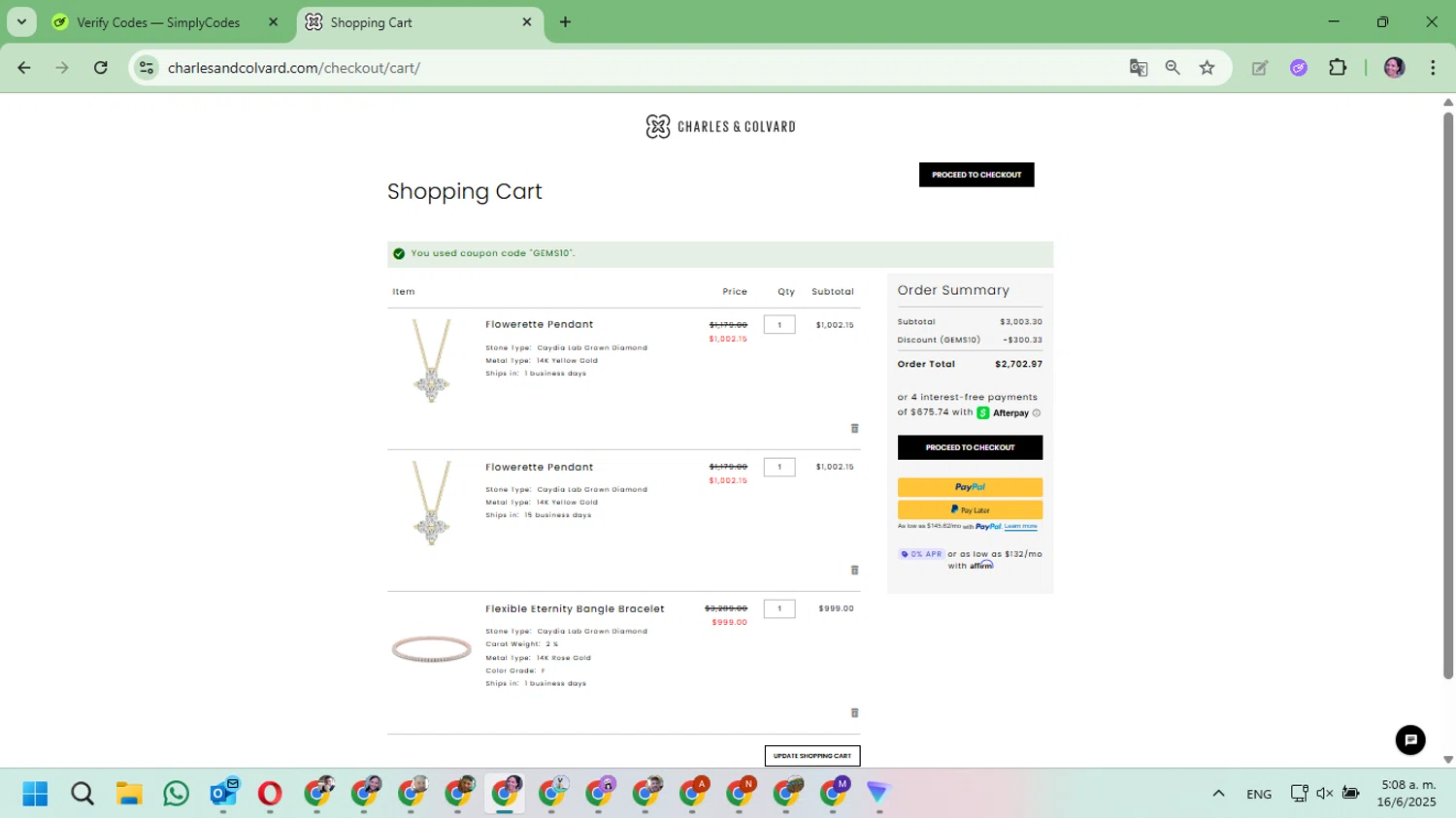Click Proceed to Checkout in Order Summary

(x=970, y=447)
